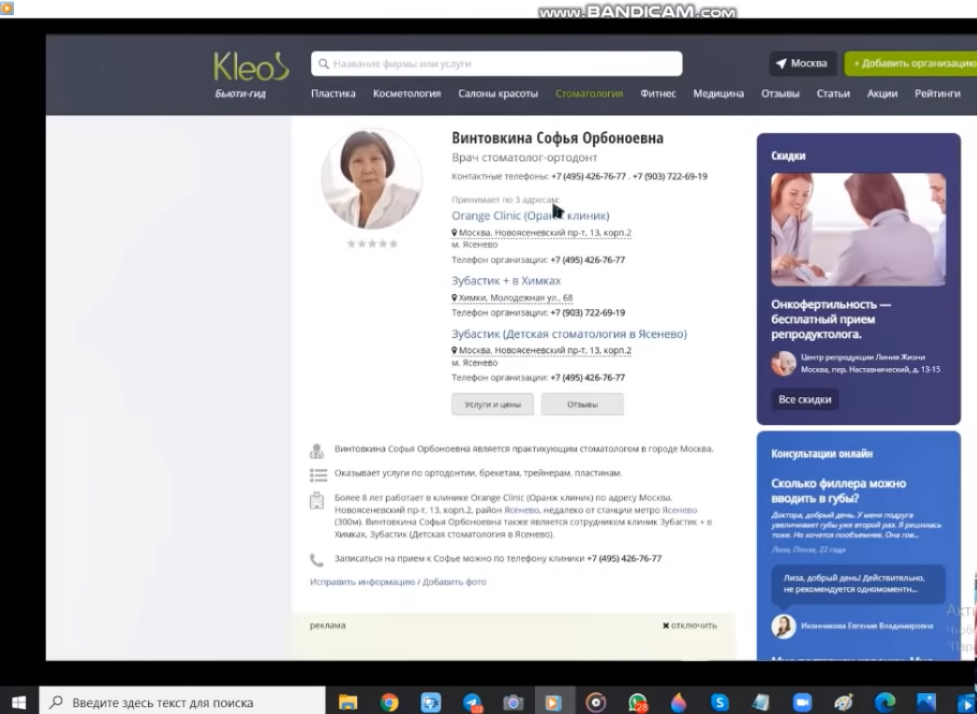The width and height of the screenshot is (977, 714).
Task: Click the Ясенево district link after район
Action: click(522, 510)
